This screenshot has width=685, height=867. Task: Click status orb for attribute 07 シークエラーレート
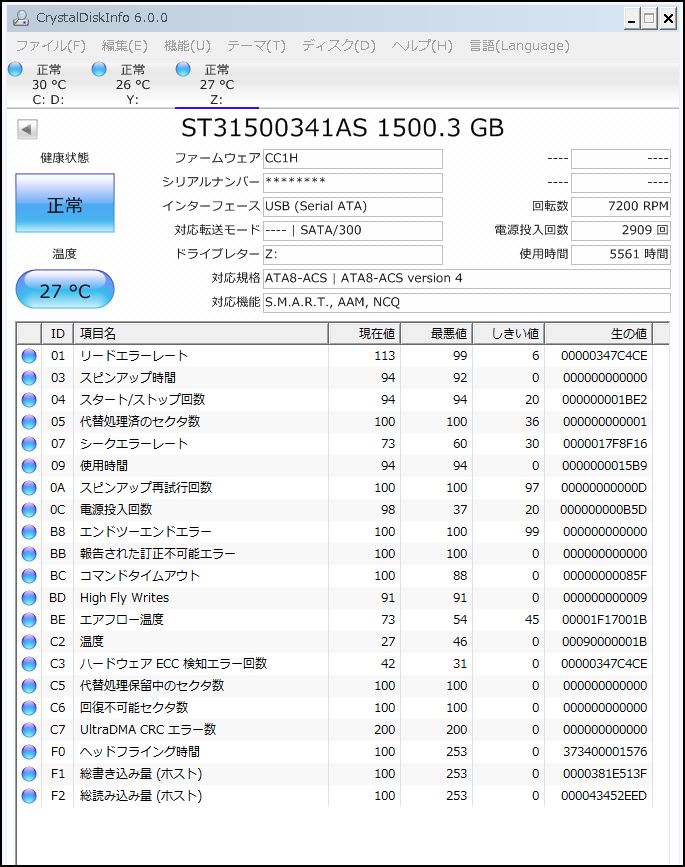(29, 444)
